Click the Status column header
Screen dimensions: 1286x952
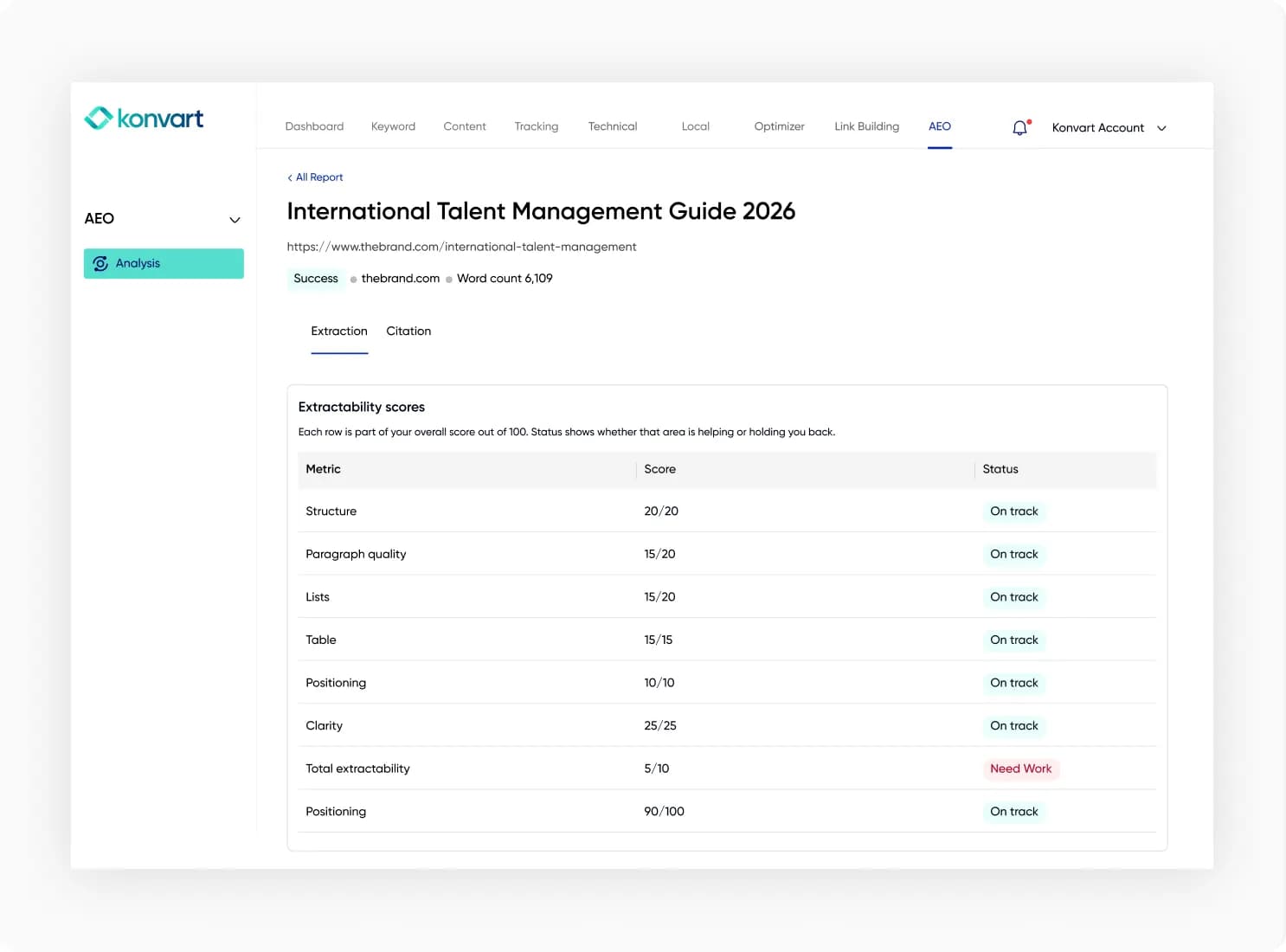pyautogui.click(x=1000, y=469)
